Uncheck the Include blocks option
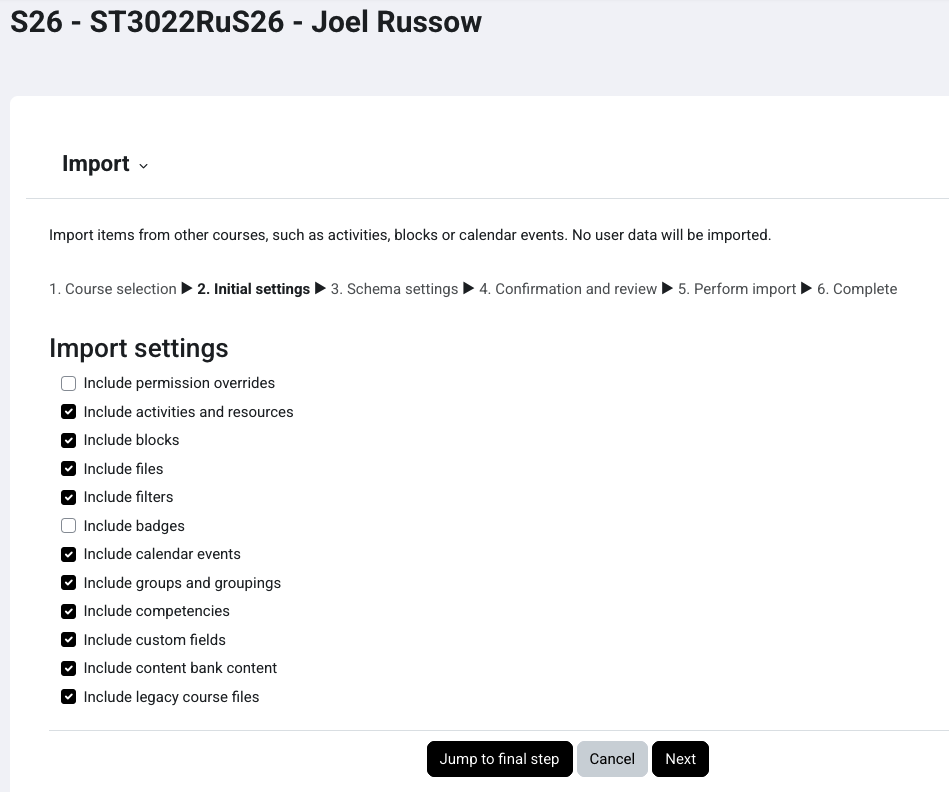This screenshot has height=792, width=949. (68, 440)
